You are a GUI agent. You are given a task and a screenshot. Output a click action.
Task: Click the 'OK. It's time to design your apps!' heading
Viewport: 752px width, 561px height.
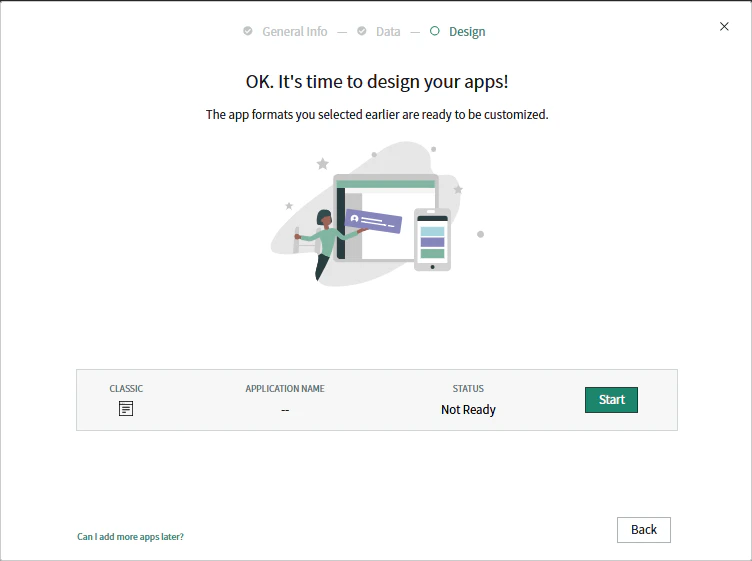pos(377,82)
